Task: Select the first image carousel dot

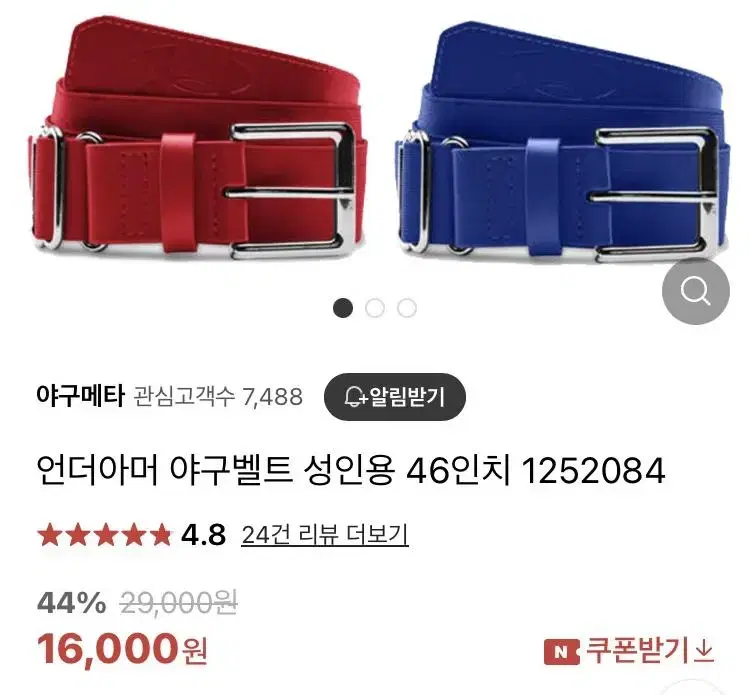Action: (343, 308)
